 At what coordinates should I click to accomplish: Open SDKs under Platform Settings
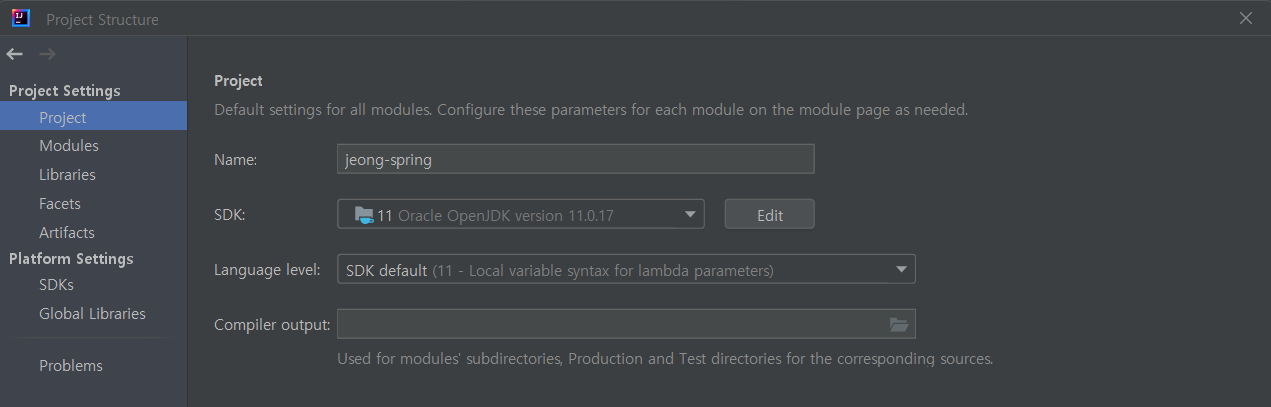56,284
